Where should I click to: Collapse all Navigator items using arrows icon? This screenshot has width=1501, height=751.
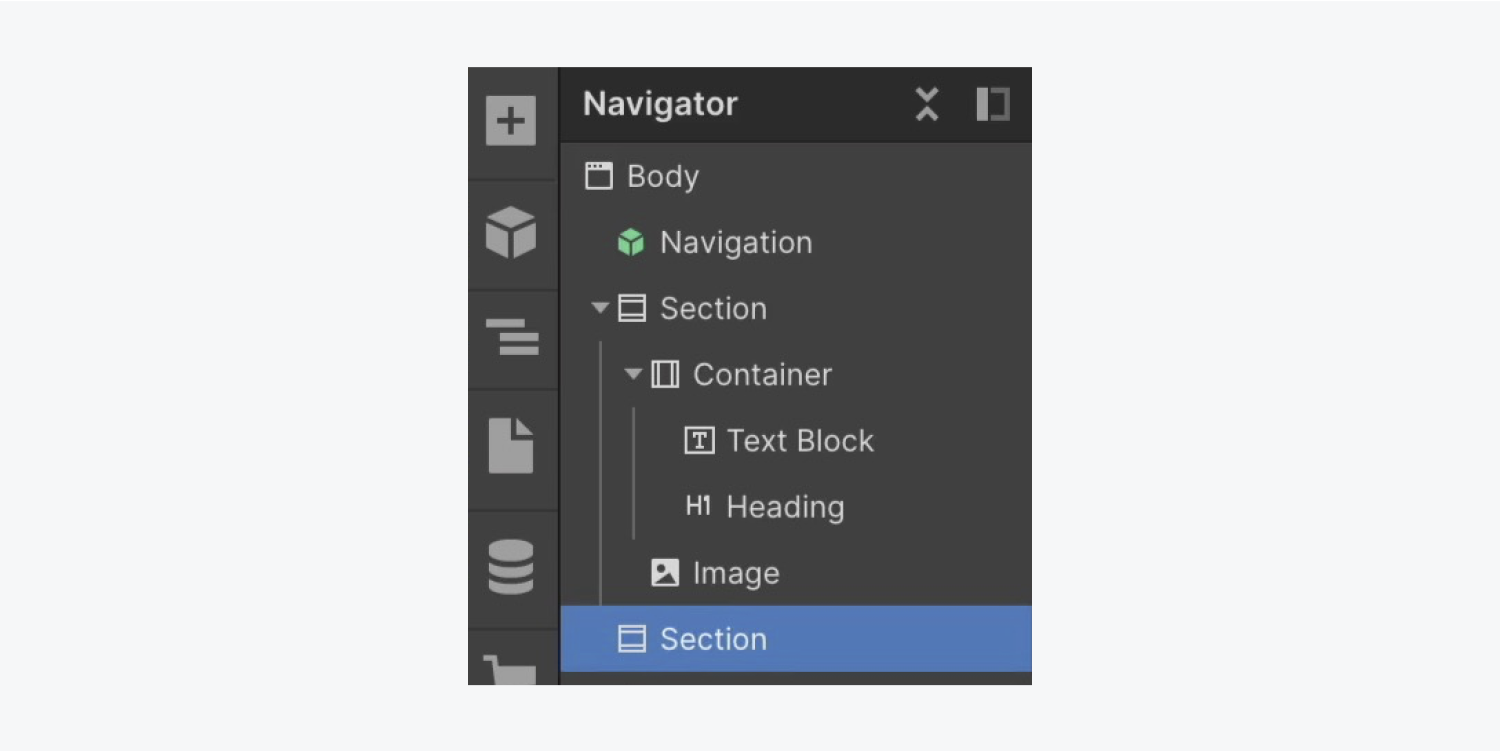927,104
